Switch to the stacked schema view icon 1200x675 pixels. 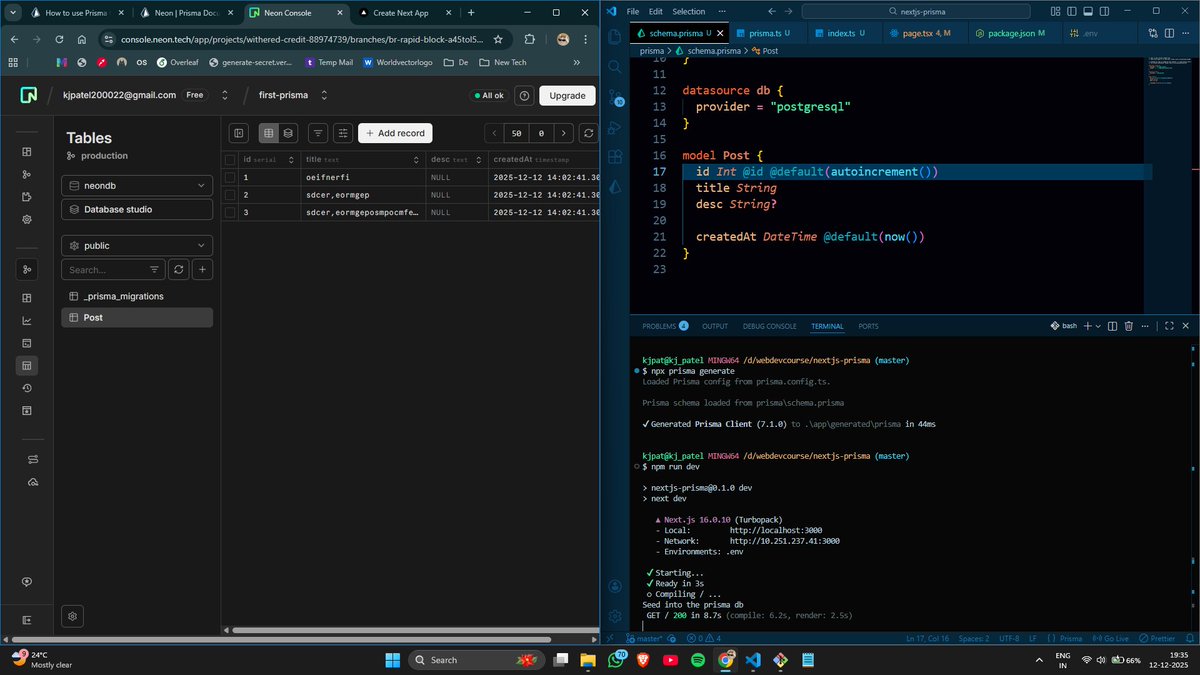click(288, 132)
